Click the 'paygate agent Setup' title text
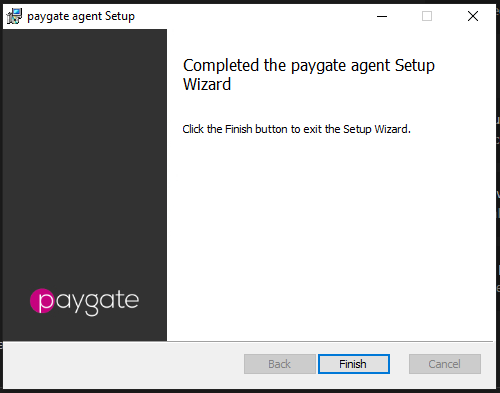The width and height of the screenshot is (500, 393). tap(81, 16)
